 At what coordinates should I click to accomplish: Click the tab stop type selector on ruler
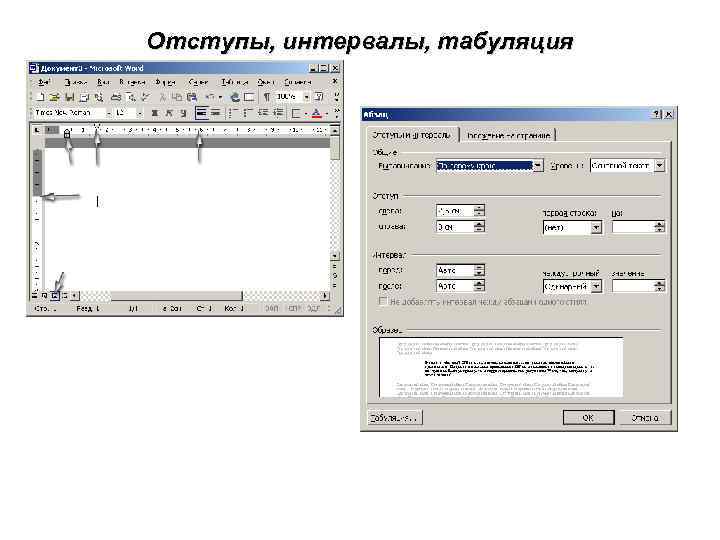click(x=37, y=130)
